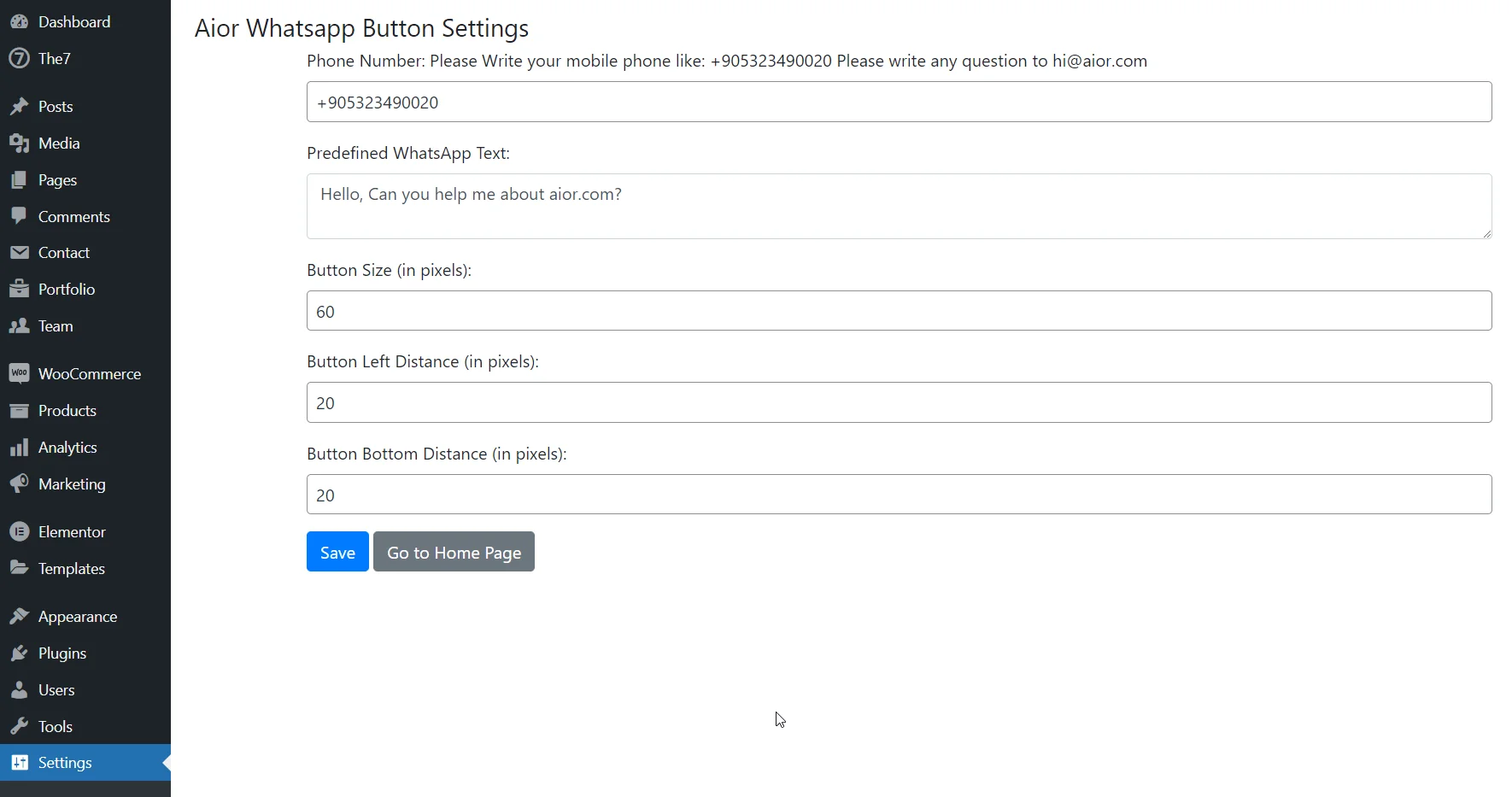Focus the phone number input field
The width and height of the screenshot is (1512, 797).
click(899, 102)
